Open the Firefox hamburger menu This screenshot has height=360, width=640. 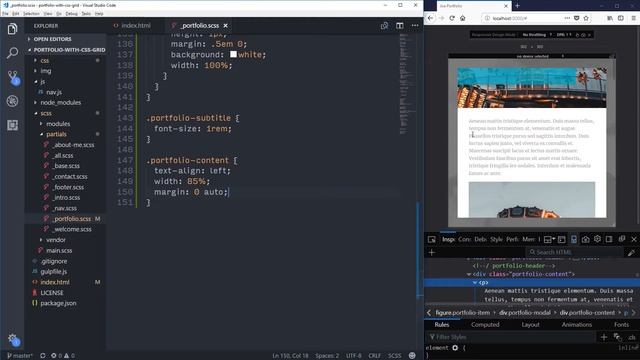click(633, 18)
